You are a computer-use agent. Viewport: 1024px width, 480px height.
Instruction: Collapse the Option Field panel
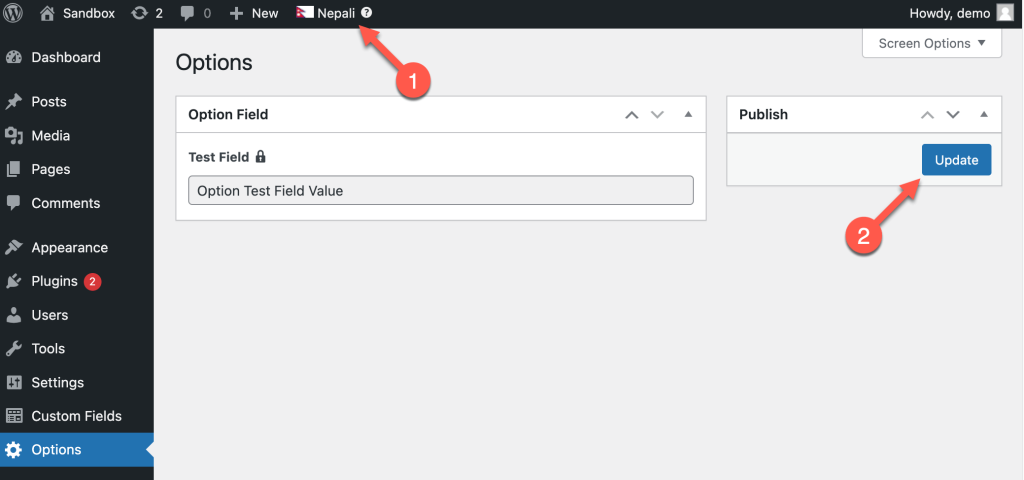click(x=688, y=114)
